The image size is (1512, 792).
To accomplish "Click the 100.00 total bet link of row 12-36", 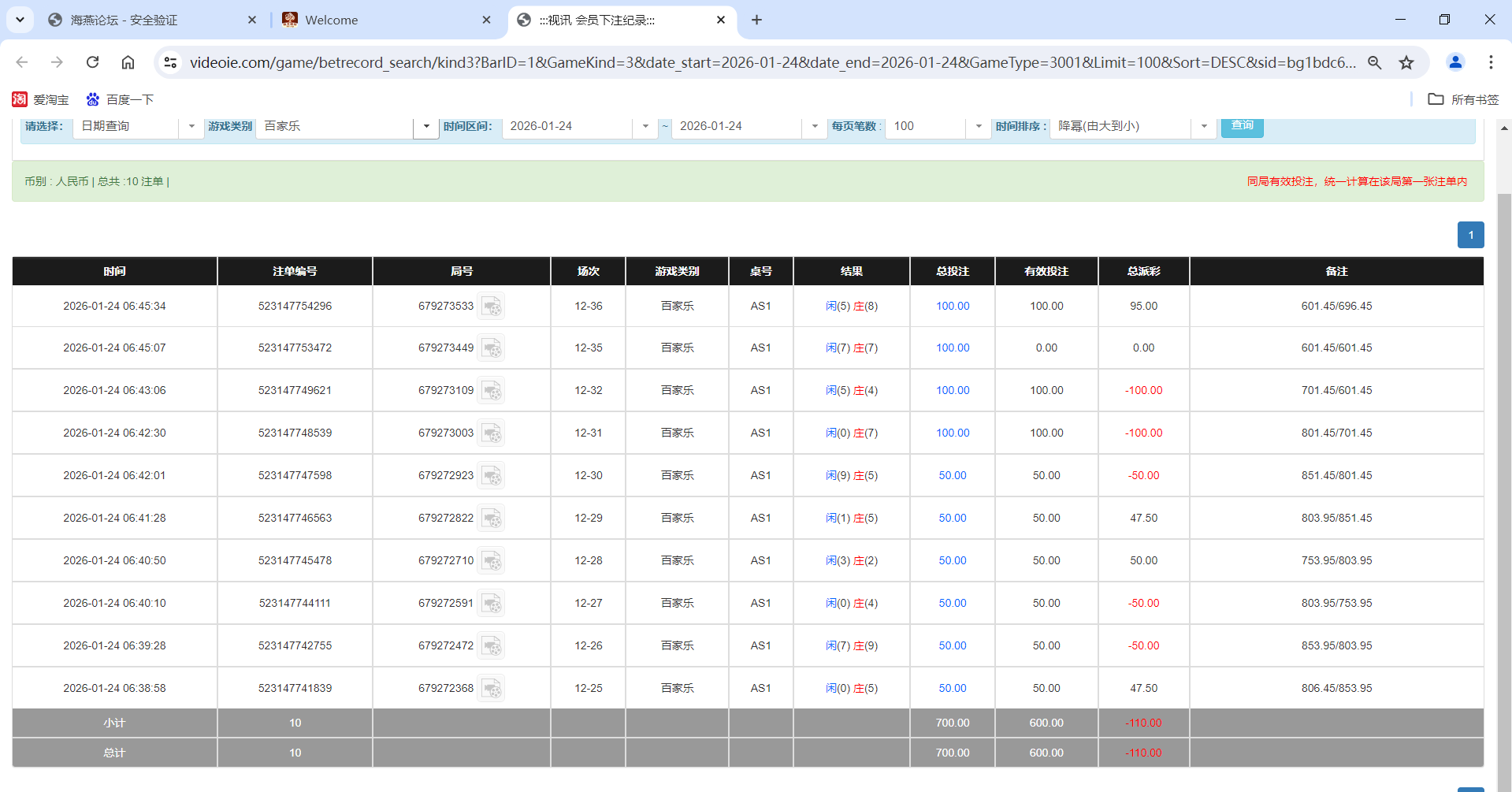I will coord(952,307).
